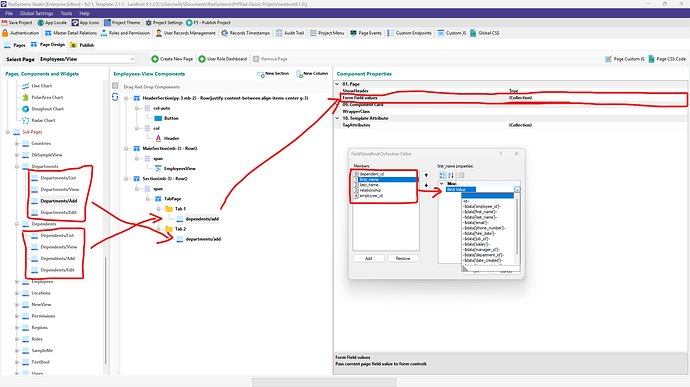This screenshot has width=690, height=387.
Task: Select dependents/add under Tab 1
Action: coord(202,219)
